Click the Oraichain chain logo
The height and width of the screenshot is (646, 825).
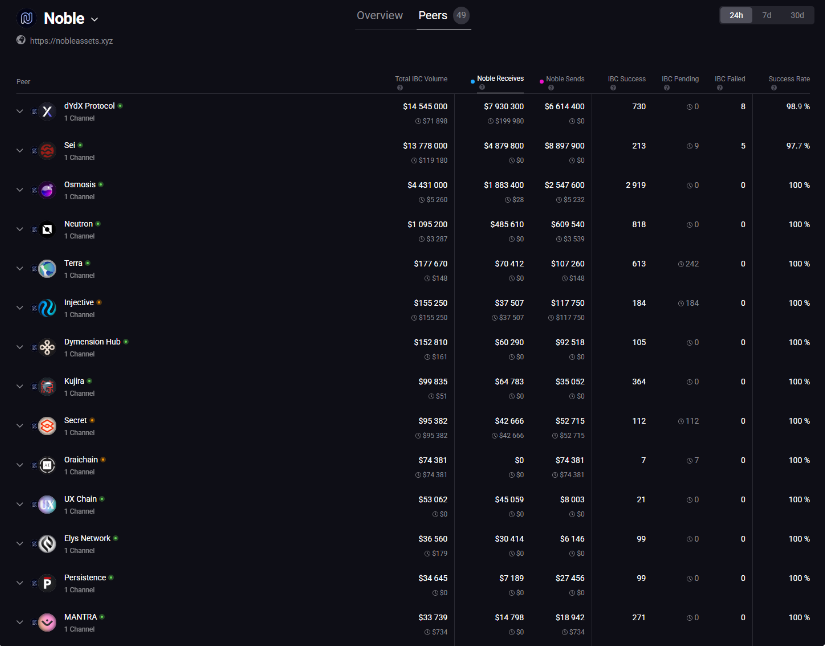[47, 465]
